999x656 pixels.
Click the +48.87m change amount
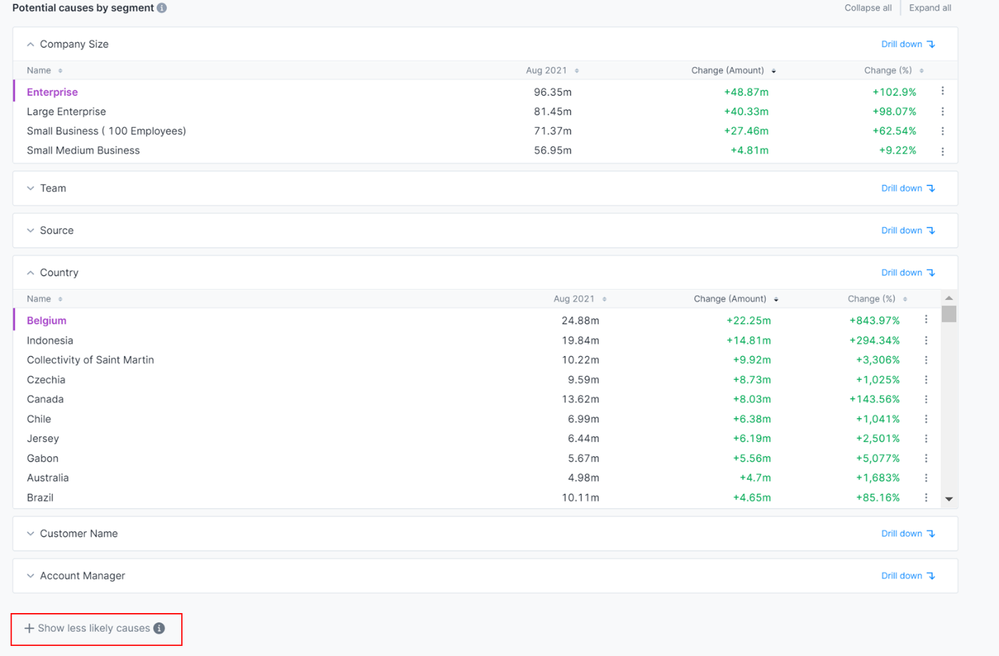click(x=746, y=92)
